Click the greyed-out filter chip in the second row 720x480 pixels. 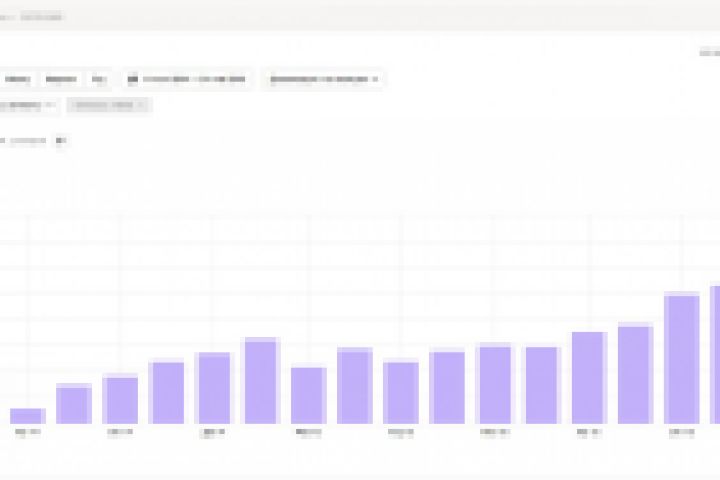pyautogui.click(x=109, y=105)
